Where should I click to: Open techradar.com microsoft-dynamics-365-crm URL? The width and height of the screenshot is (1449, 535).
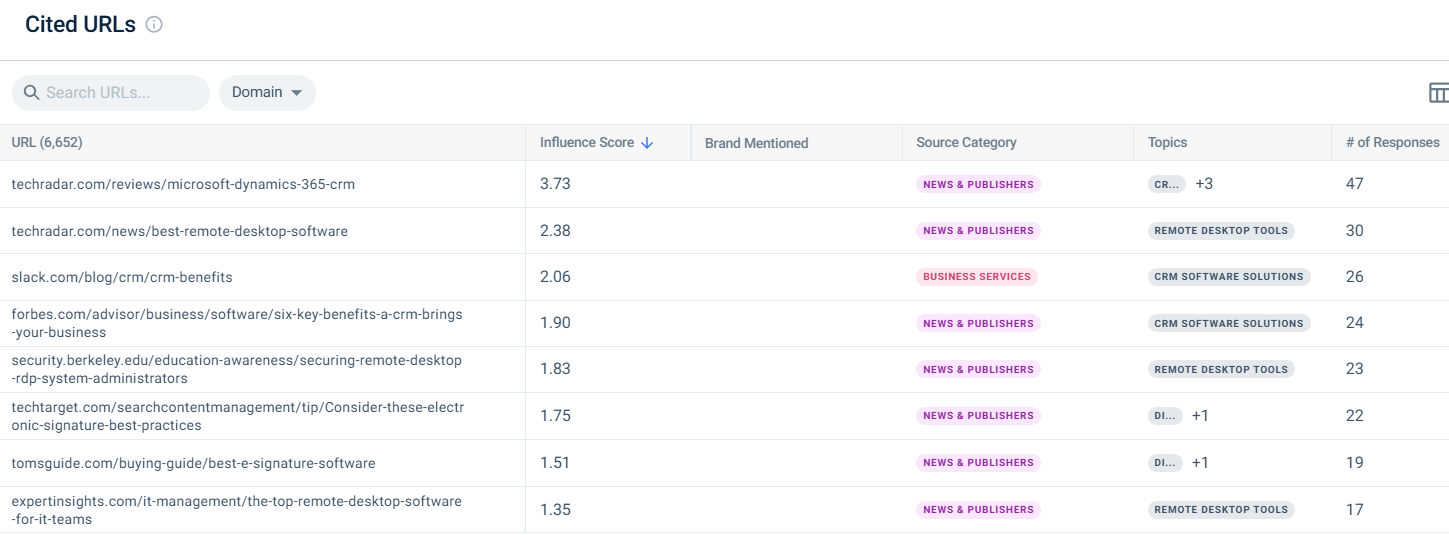pyautogui.click(x=183, y=184)
